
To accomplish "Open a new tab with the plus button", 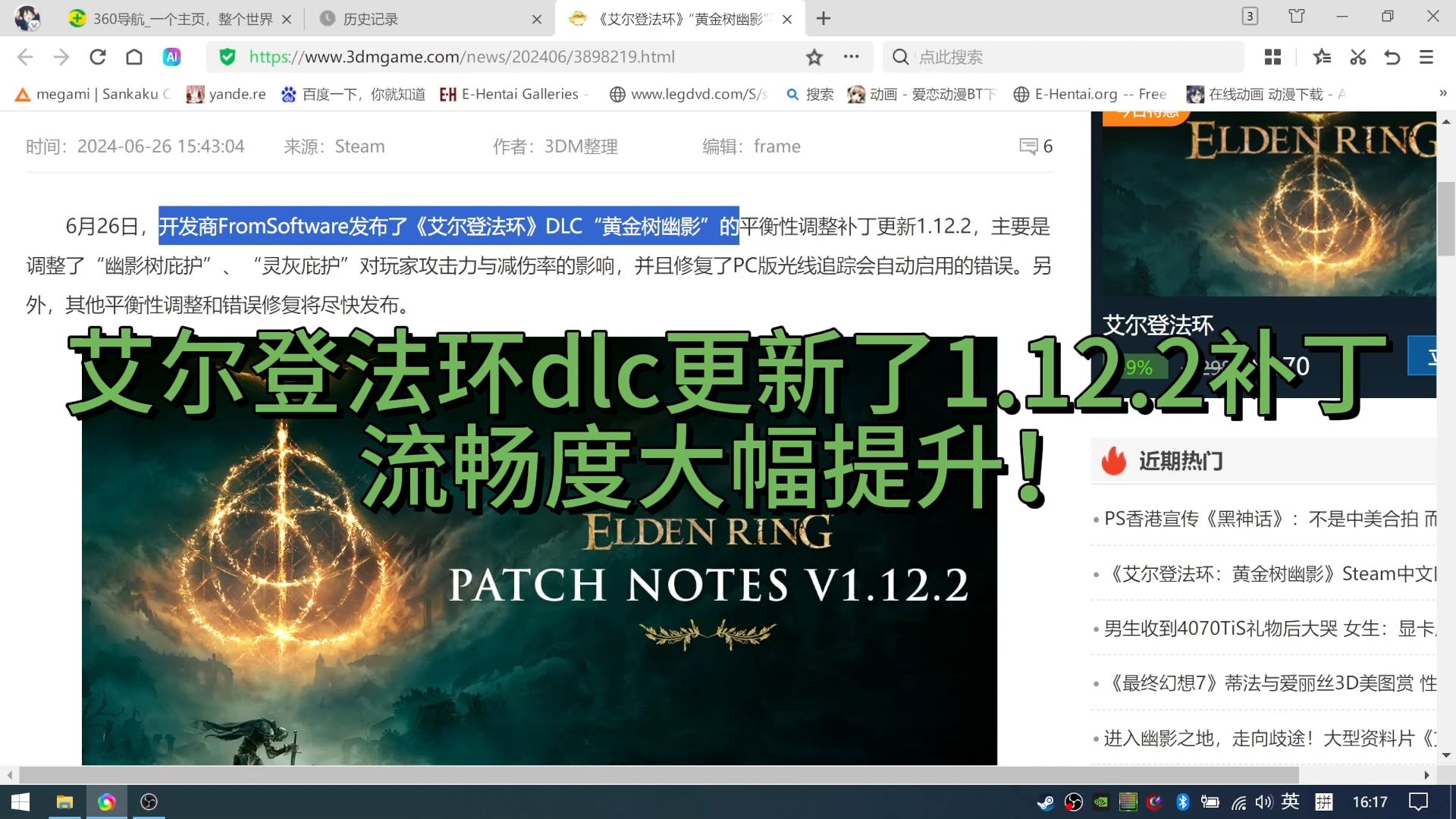I will click(824, 18).
